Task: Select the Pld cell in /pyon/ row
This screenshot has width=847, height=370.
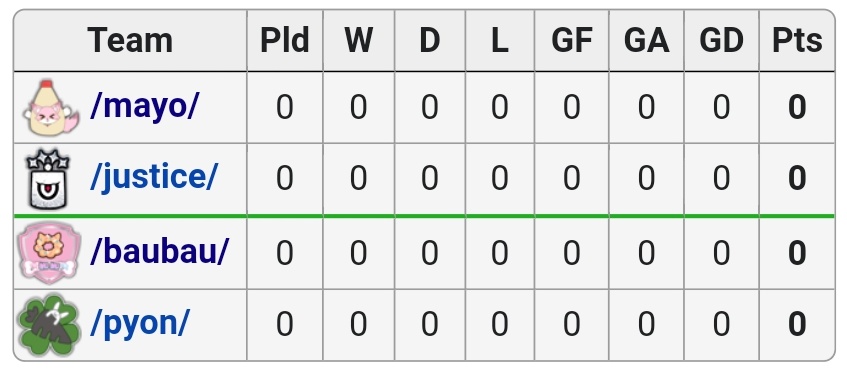Action: point(285,325)
